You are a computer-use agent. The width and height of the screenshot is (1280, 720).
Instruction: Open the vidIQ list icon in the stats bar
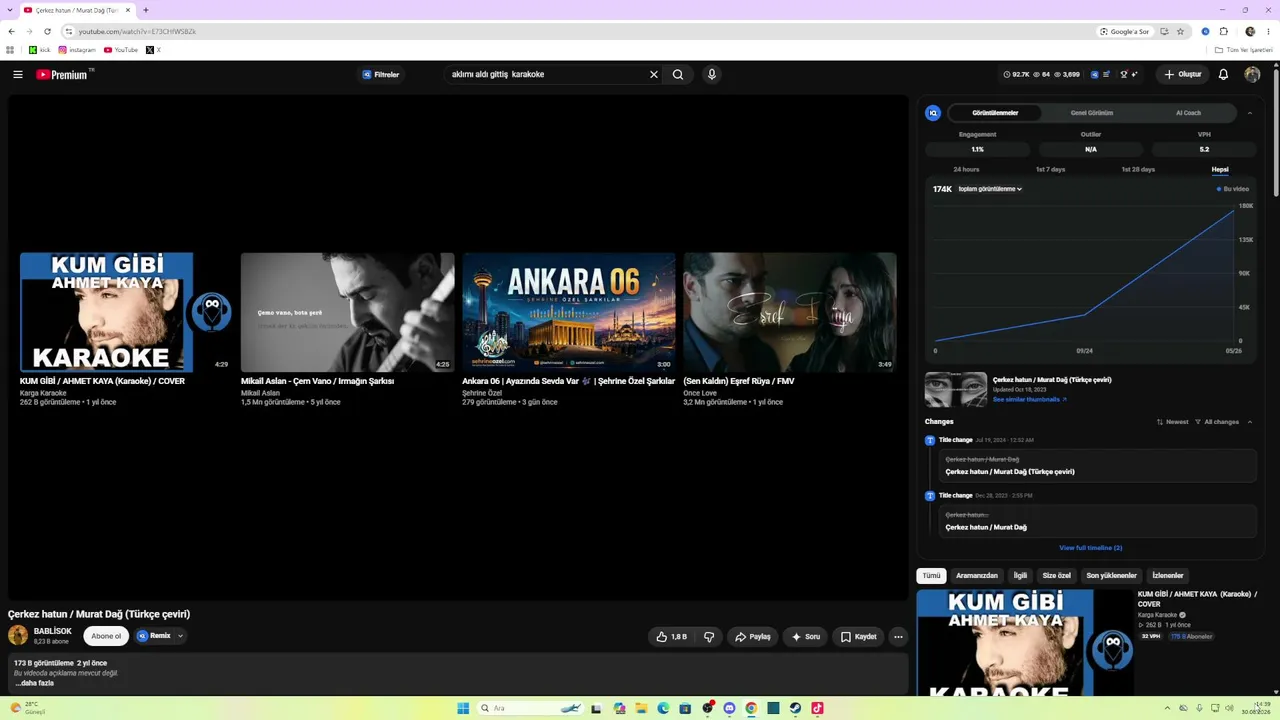(x=1107, y=75)
